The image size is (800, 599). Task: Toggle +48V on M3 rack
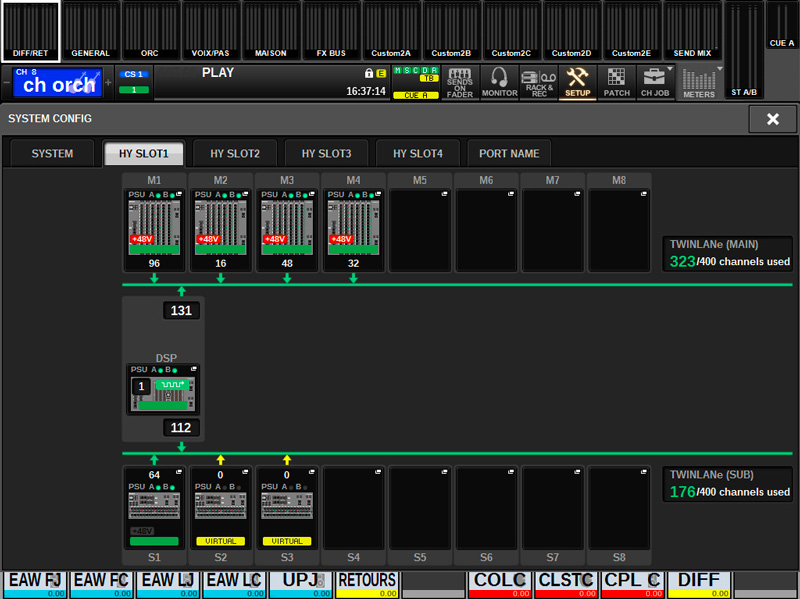tap(274, 239)
